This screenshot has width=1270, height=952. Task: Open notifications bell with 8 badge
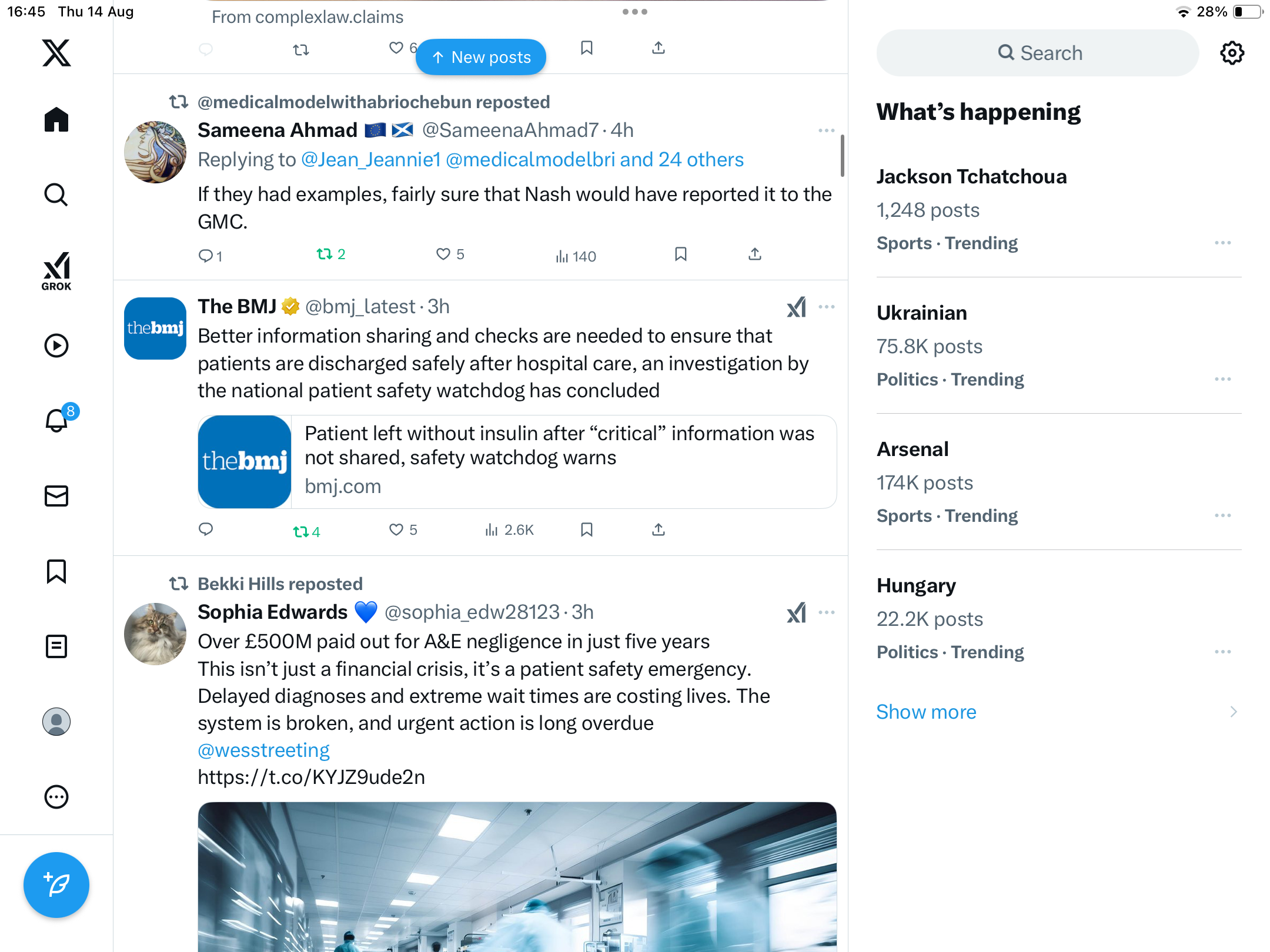57,420
